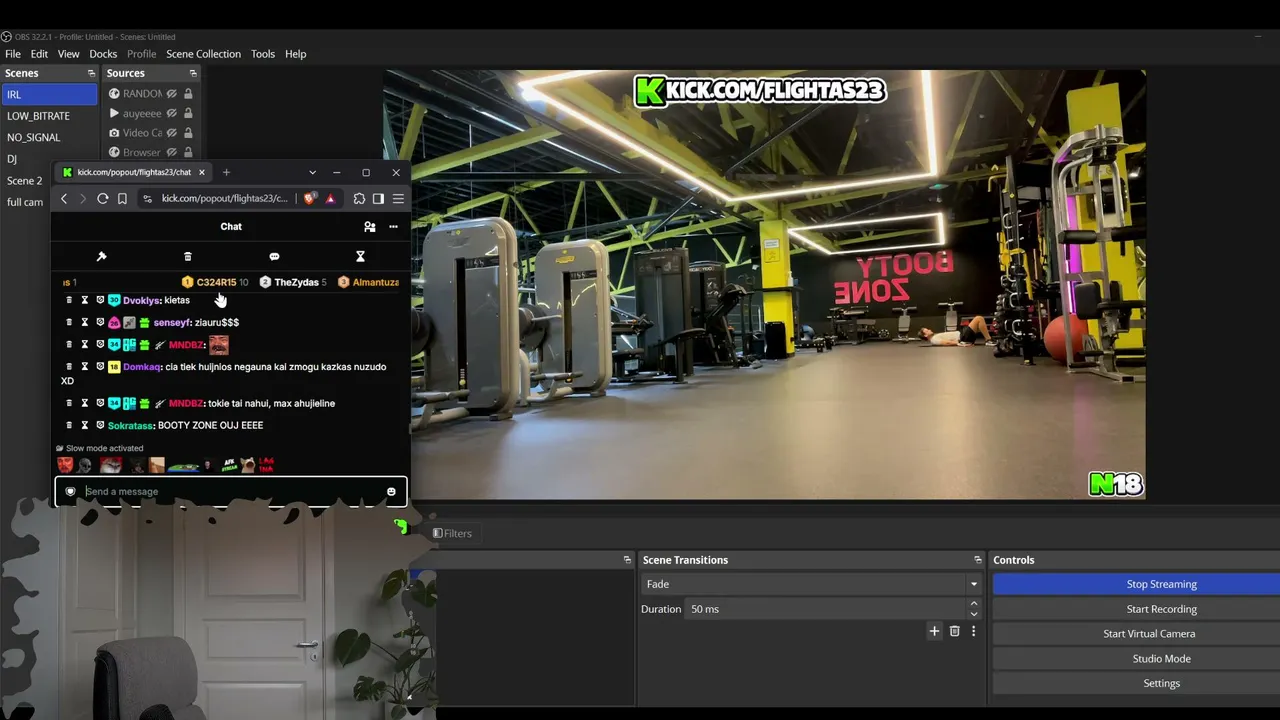Go back in the chat browser window
Viewport: 1280px width, 720px height.
[64, 199]
